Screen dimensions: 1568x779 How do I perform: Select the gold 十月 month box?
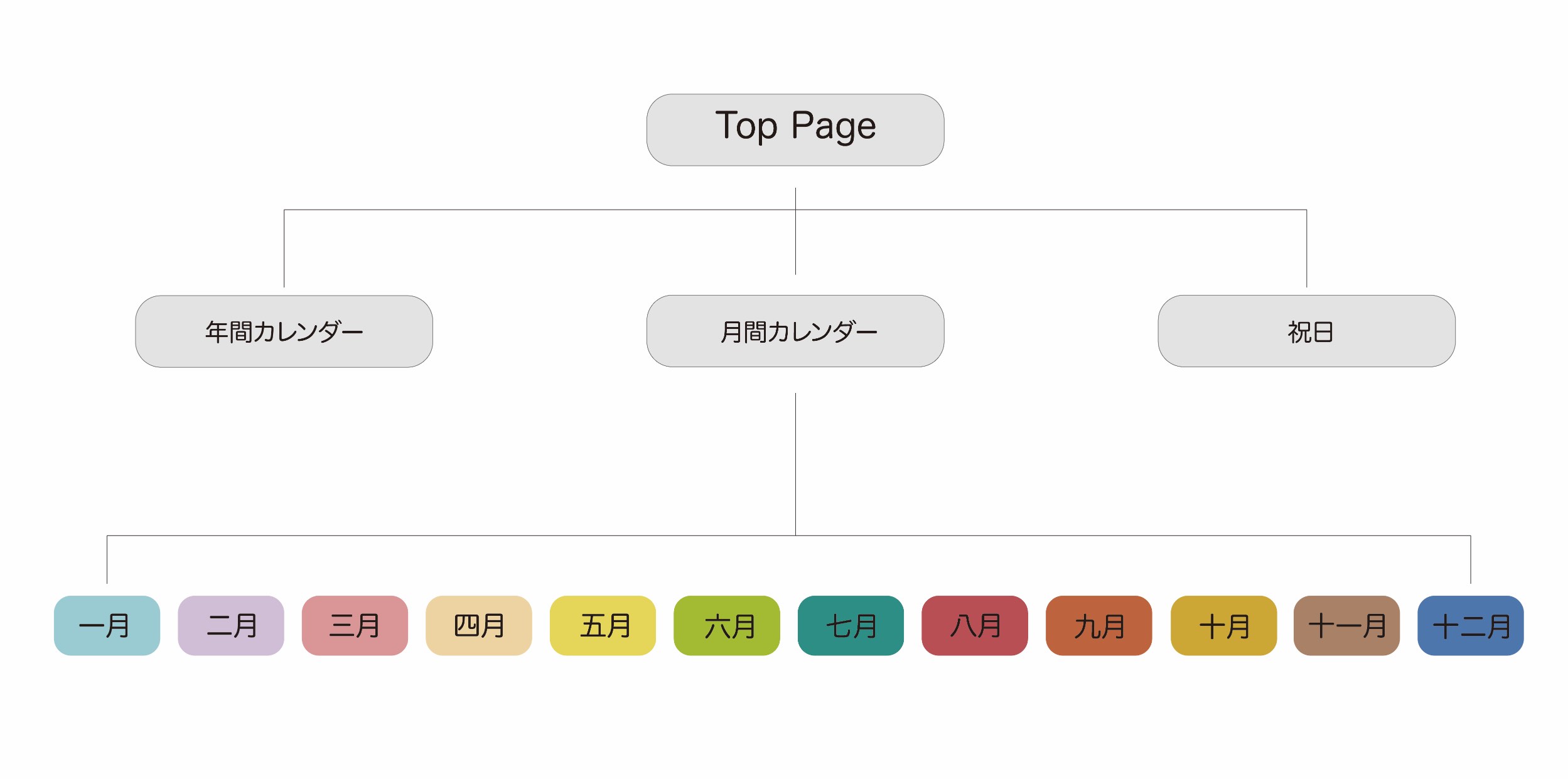(1223, 626)
